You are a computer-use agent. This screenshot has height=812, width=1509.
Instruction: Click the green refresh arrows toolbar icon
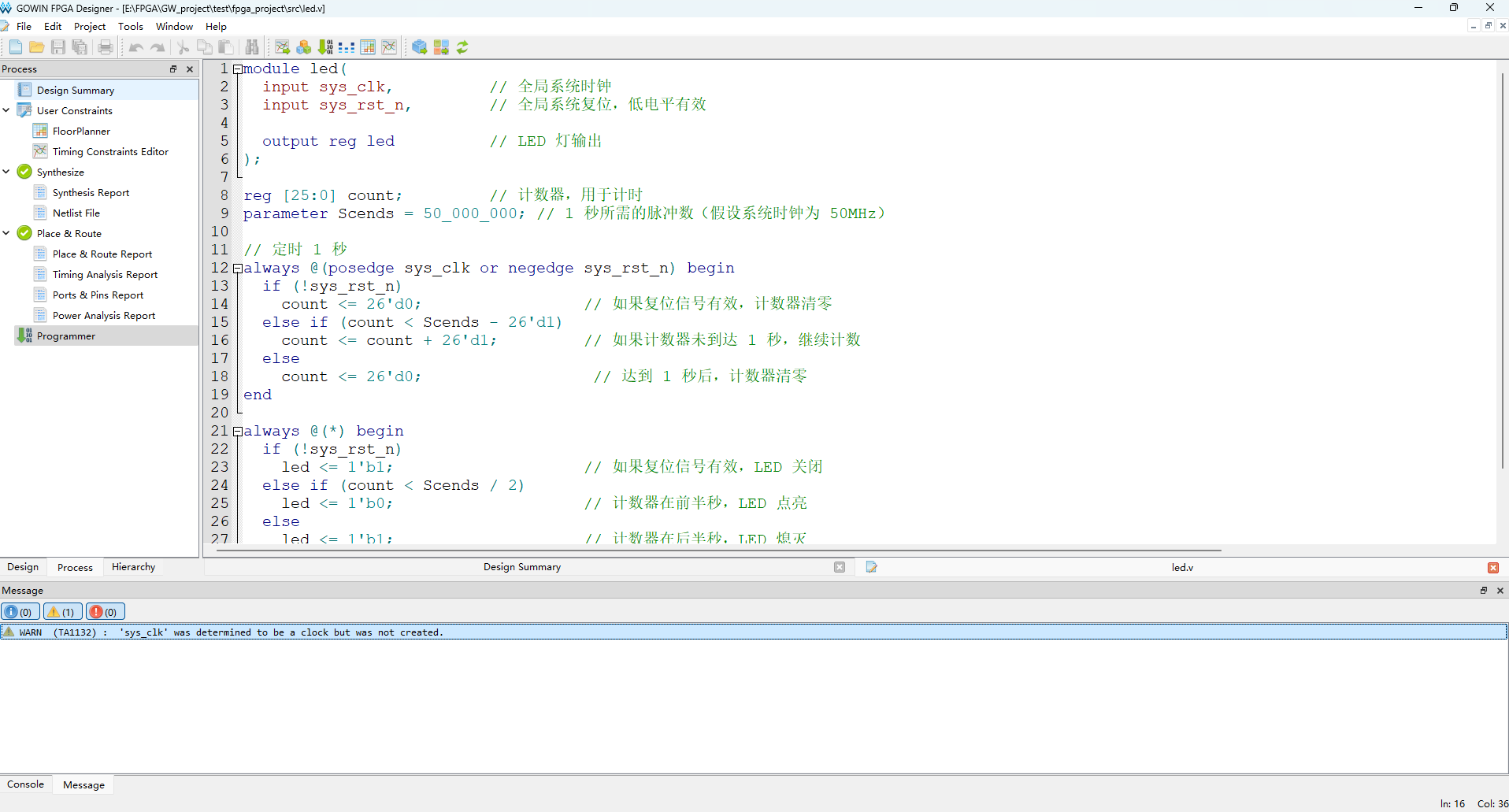(462, 47)
